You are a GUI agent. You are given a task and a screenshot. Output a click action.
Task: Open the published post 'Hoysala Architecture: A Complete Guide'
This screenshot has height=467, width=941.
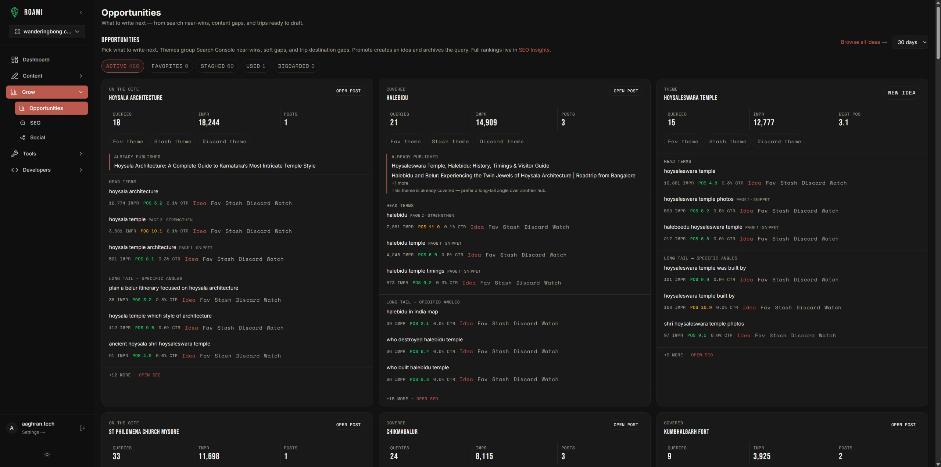[x=214, y=166]
